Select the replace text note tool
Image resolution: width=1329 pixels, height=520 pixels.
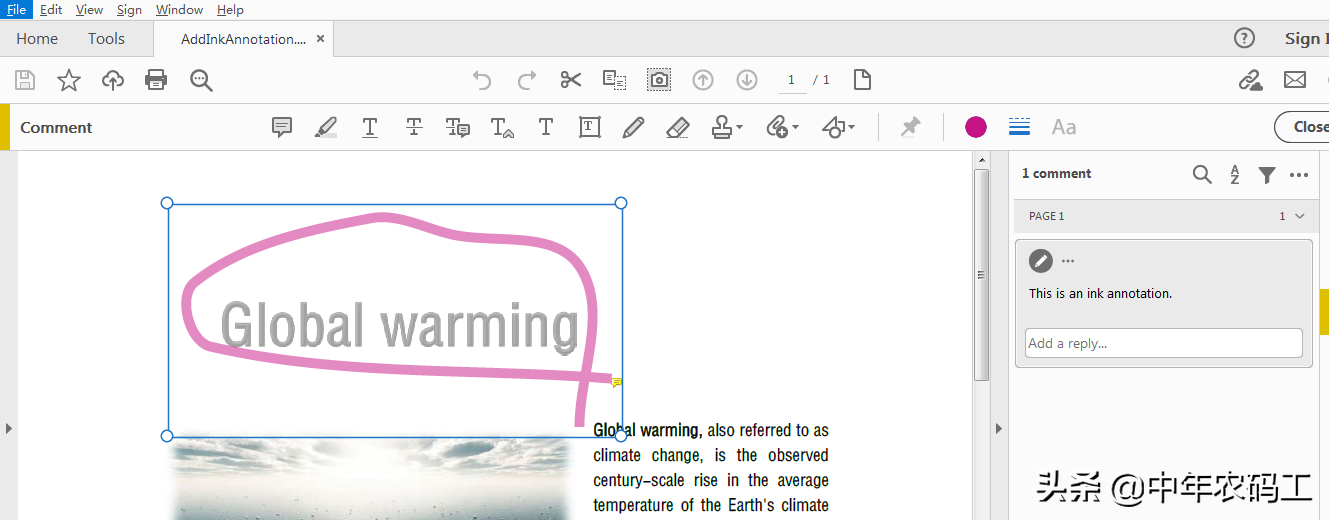[458, 127]
